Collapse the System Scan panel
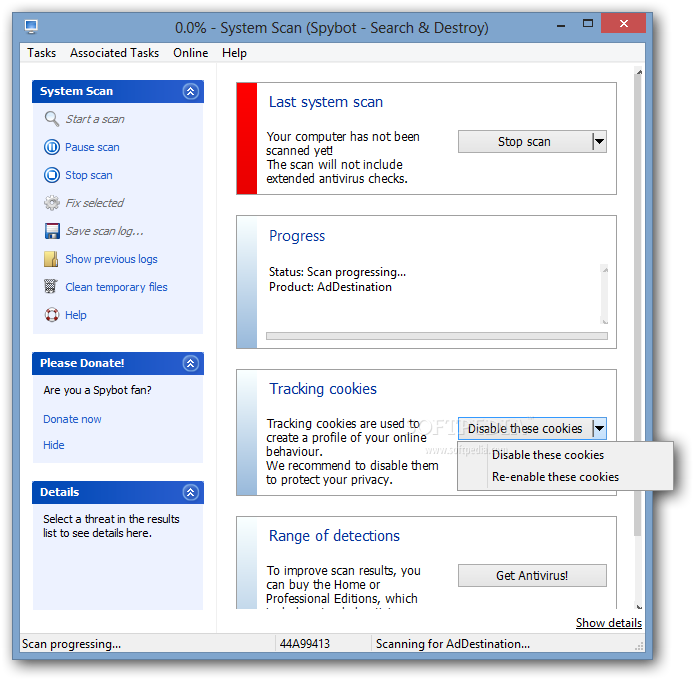Viewport: 694px width, 680px height. (190, 91)
